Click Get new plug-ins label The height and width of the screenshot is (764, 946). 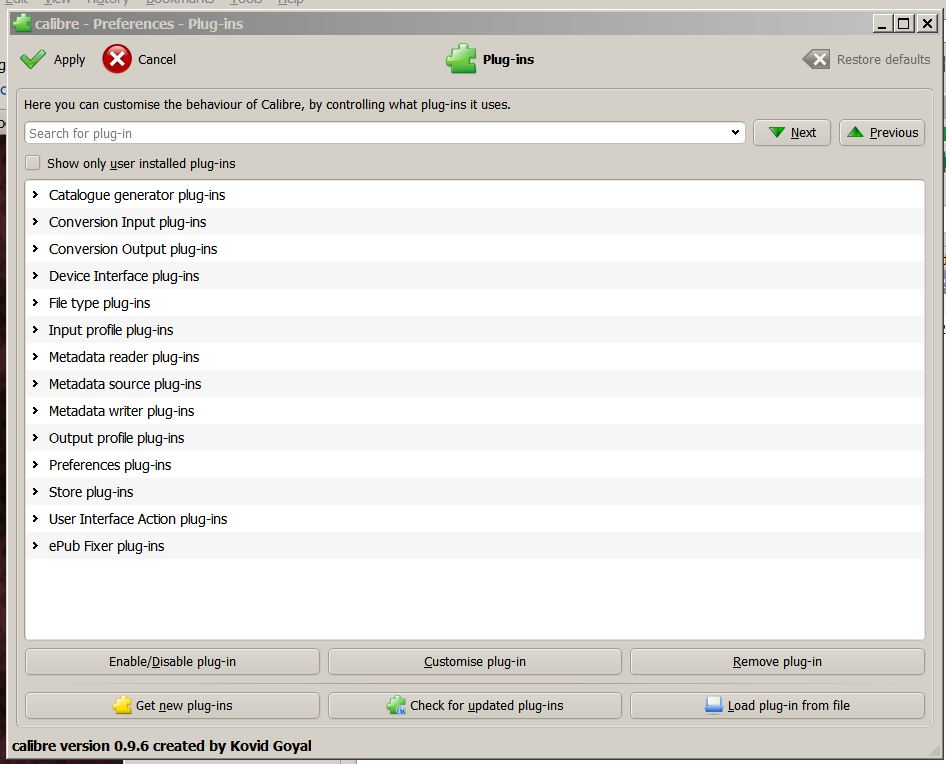coord(184,705)
